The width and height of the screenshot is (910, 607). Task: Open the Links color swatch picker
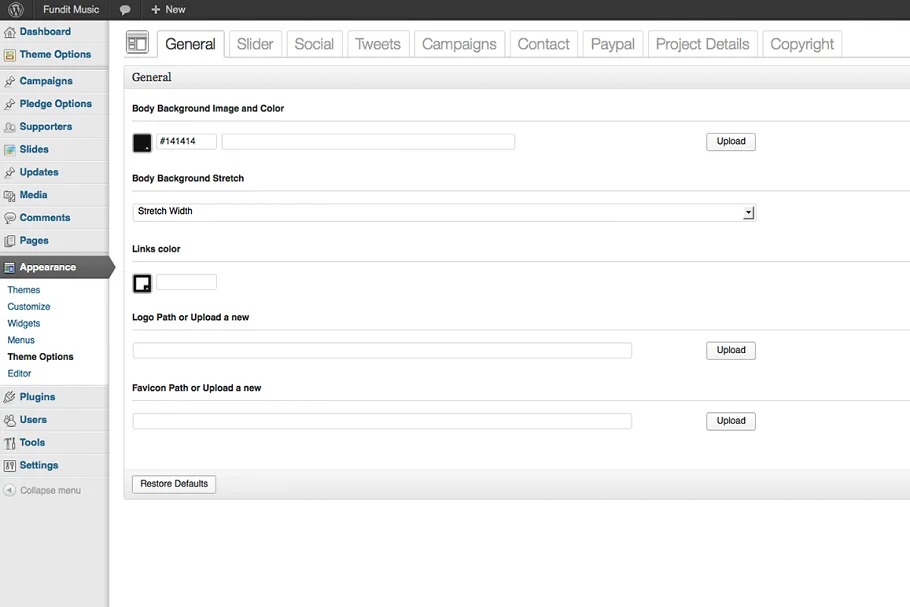(x=142, y=283)
